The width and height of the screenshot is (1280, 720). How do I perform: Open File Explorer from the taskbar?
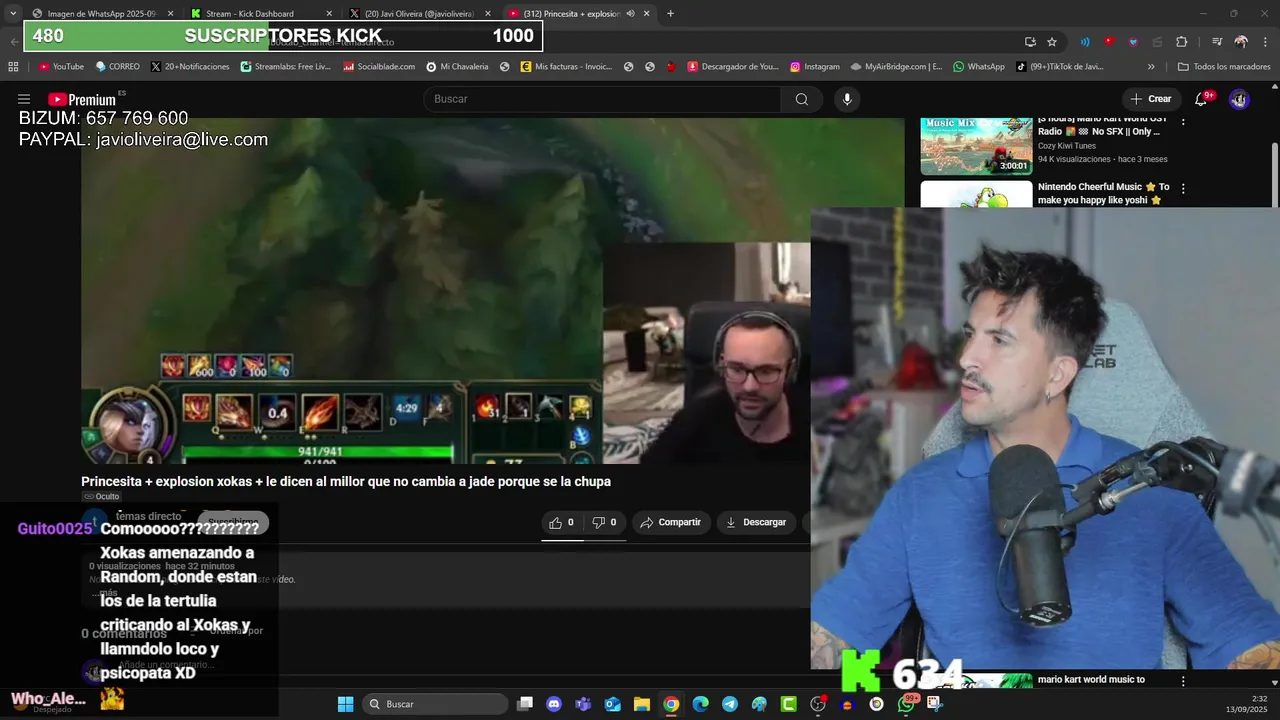[x=642, y=704]
